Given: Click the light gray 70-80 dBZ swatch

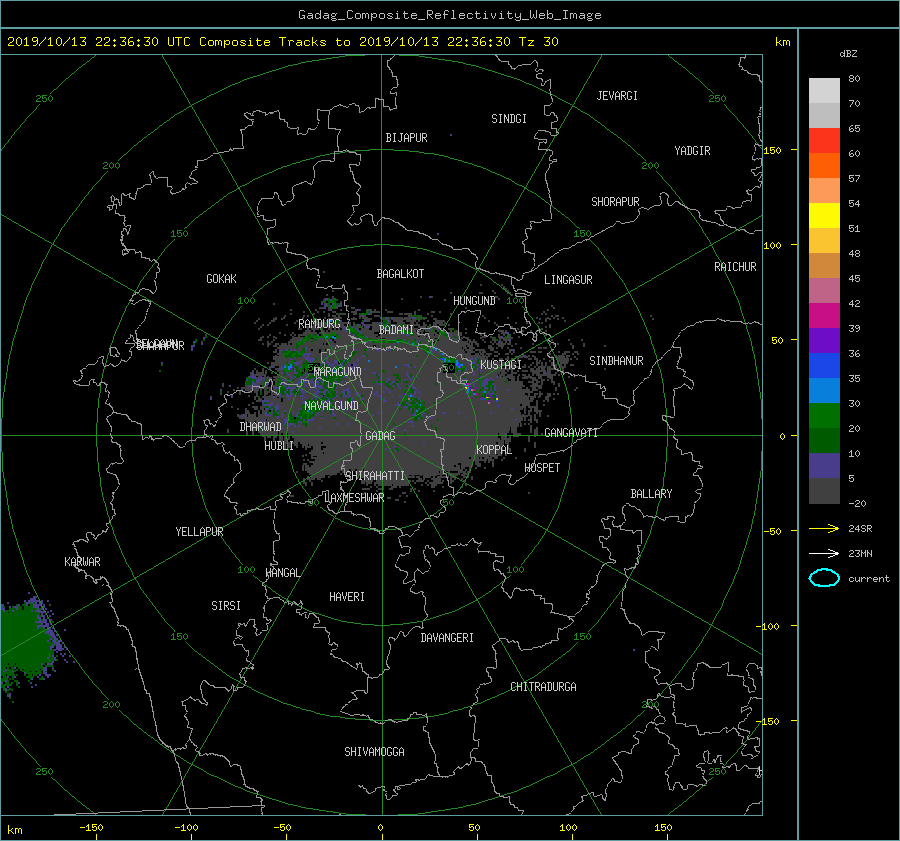Looking at the screenshot, I should pos(824,90).
